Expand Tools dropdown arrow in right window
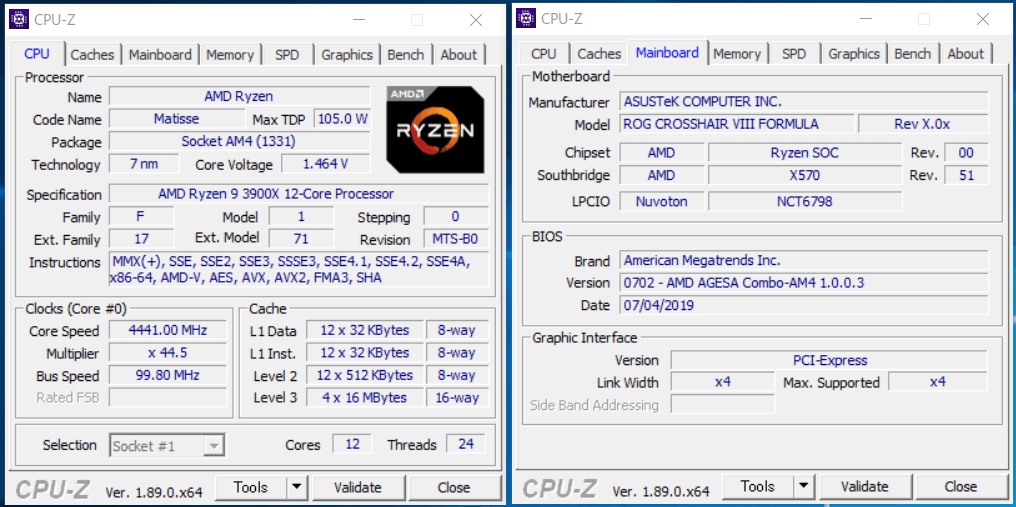1016x507 pixels. (x=803, y=486)
